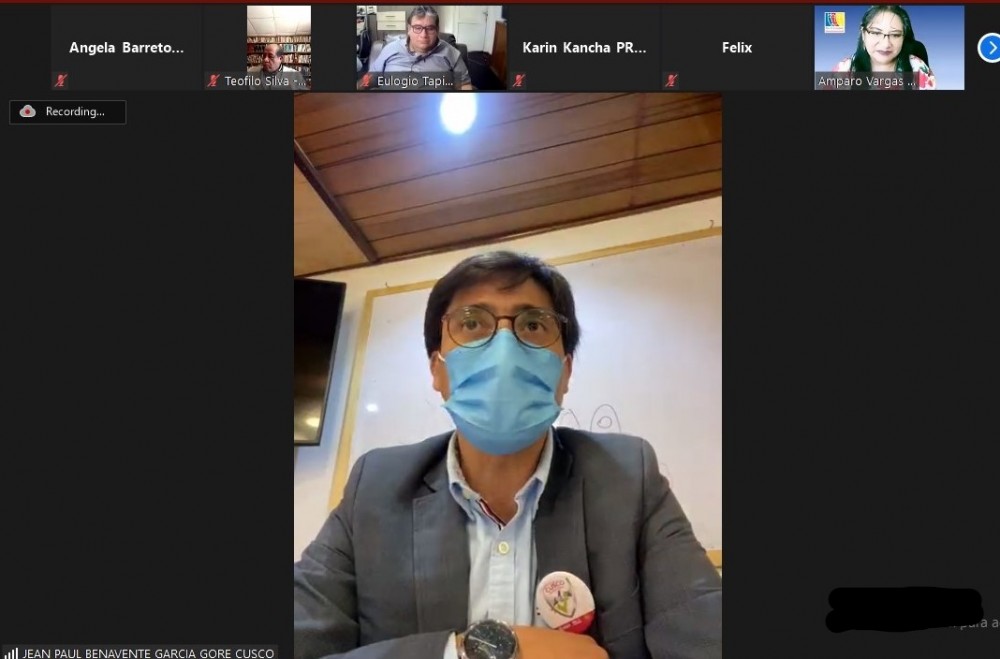Click the signal strength bars icon
The image size is (1000, 659).
click(x=10, y=653)
